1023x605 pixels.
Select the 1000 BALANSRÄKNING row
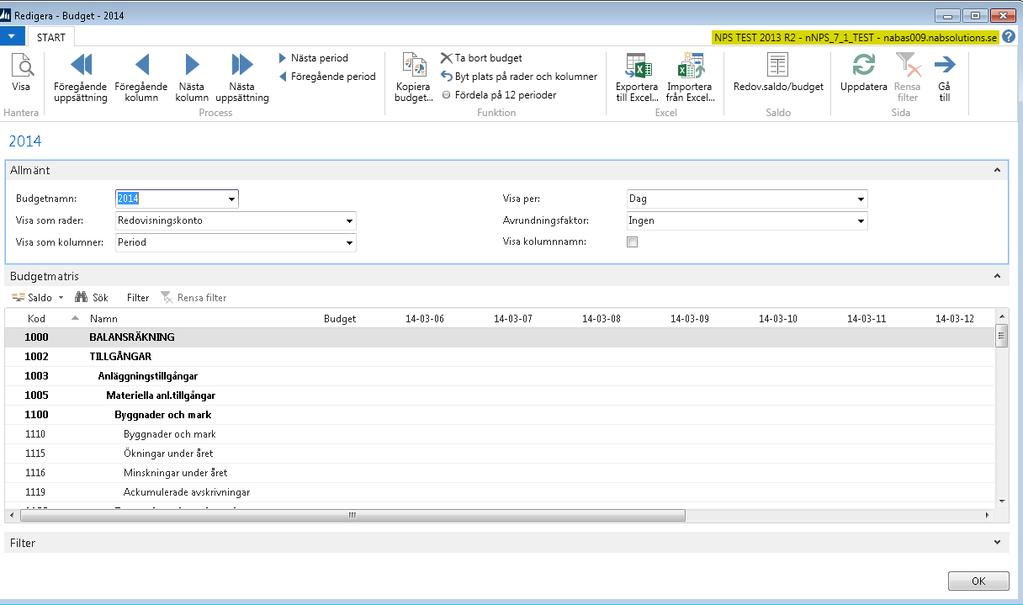(500, 337)
